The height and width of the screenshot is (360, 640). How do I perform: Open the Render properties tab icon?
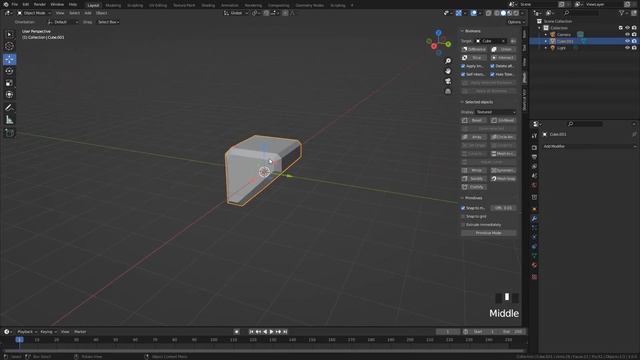(534, 147)
